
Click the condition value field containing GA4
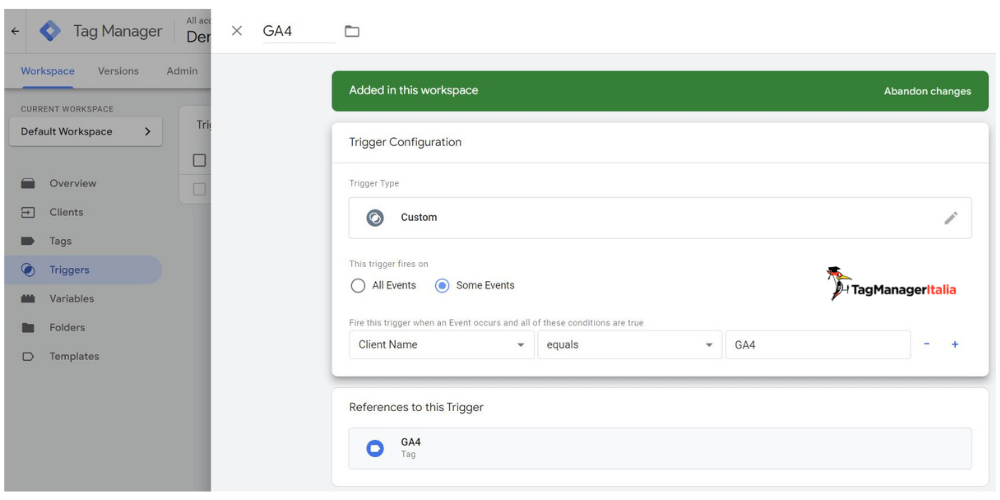[818, 344]
